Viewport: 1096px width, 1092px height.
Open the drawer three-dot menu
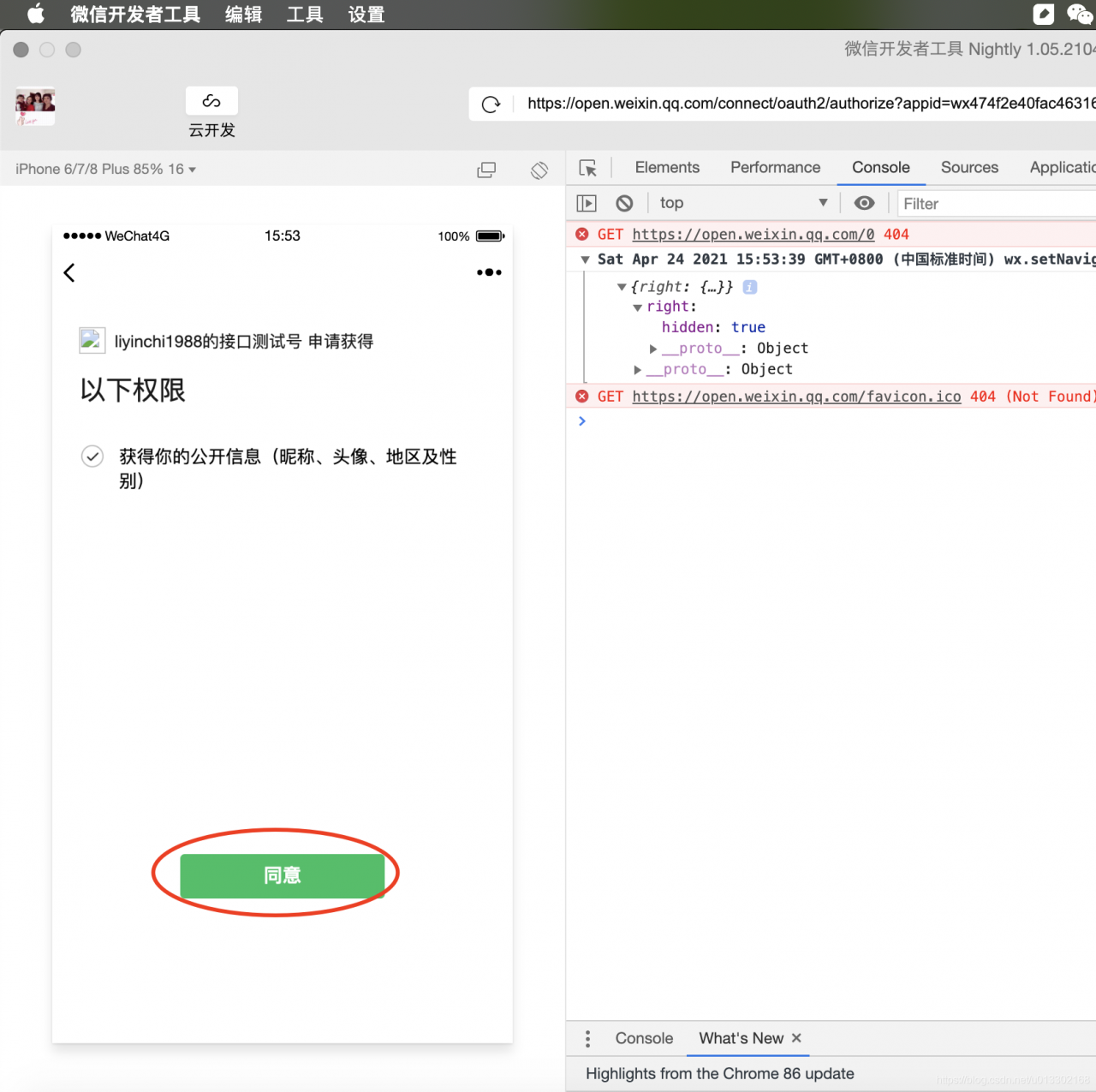587,1039
